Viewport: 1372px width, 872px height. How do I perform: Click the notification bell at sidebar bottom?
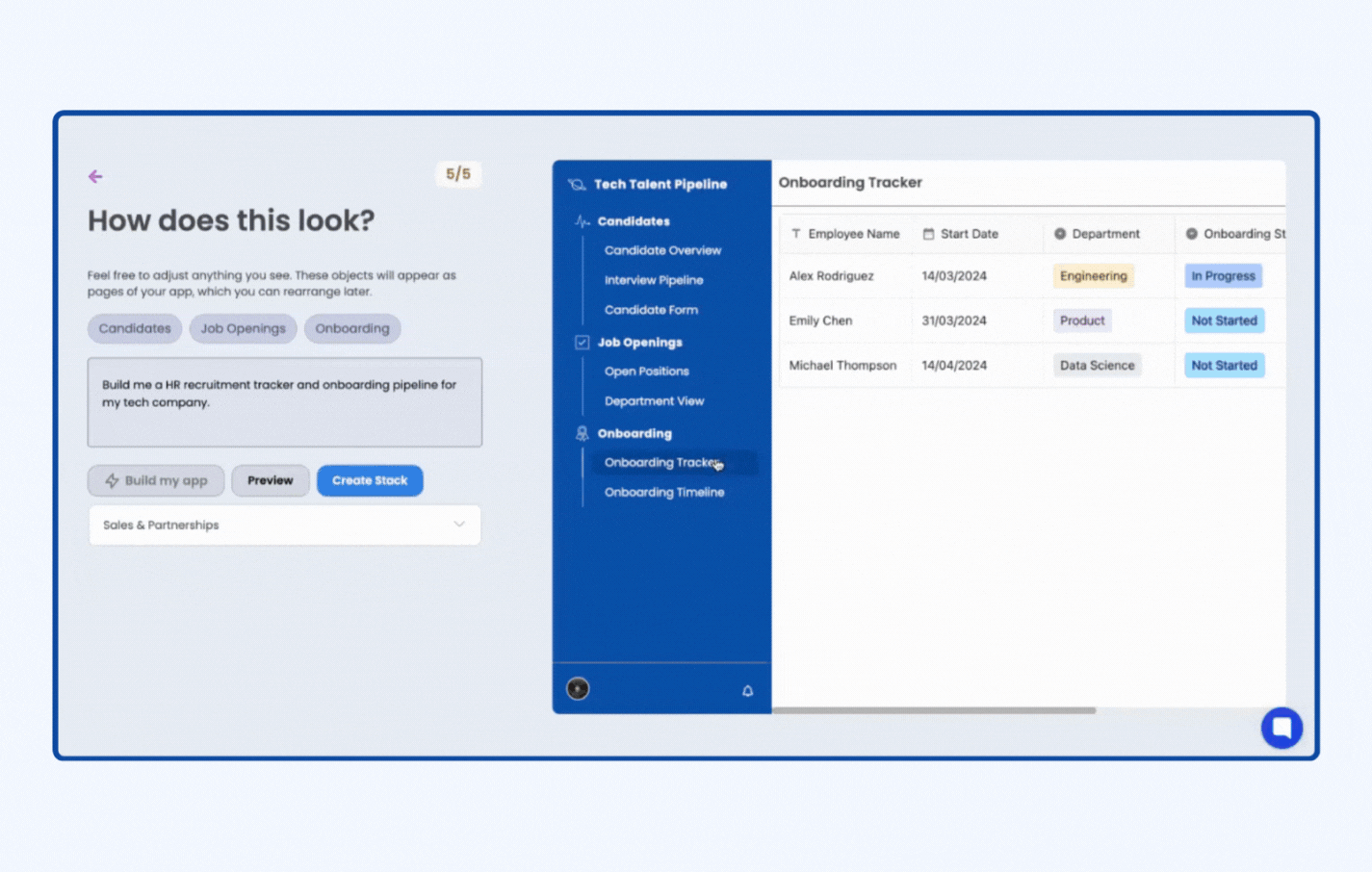(x=747, y=689)
